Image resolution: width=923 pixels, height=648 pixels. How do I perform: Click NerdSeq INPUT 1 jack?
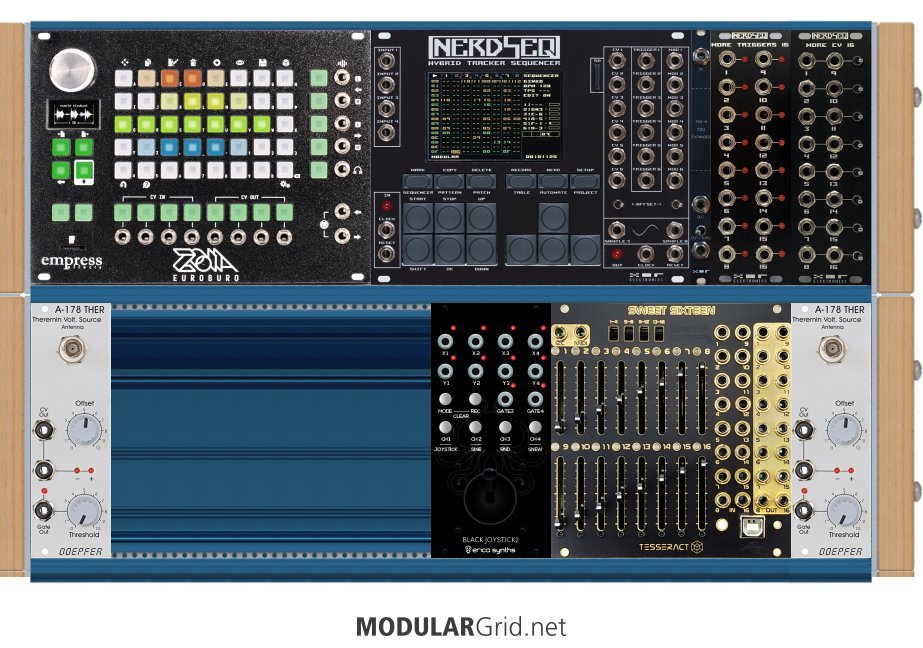click(x=386, y=61)
